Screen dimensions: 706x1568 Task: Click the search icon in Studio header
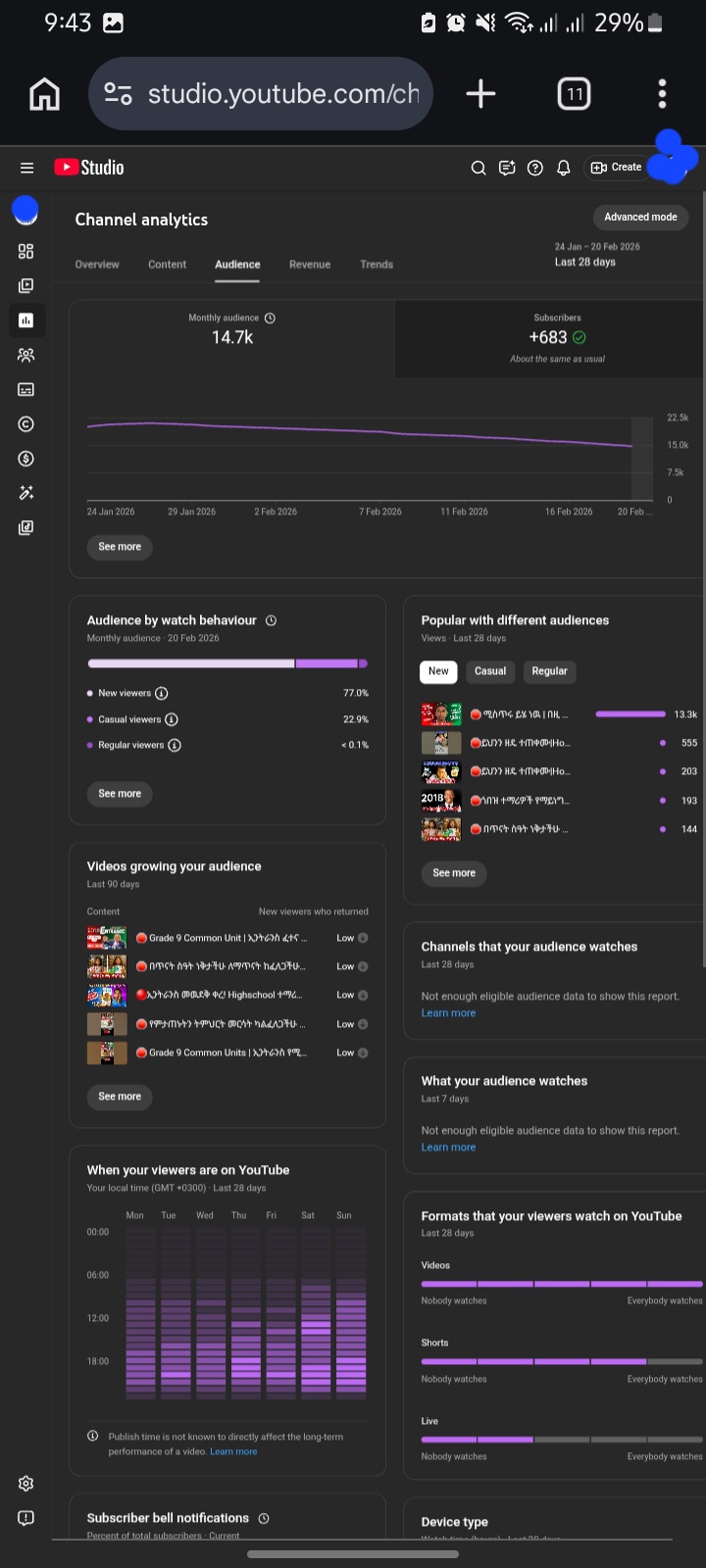[x=479, y=168]
